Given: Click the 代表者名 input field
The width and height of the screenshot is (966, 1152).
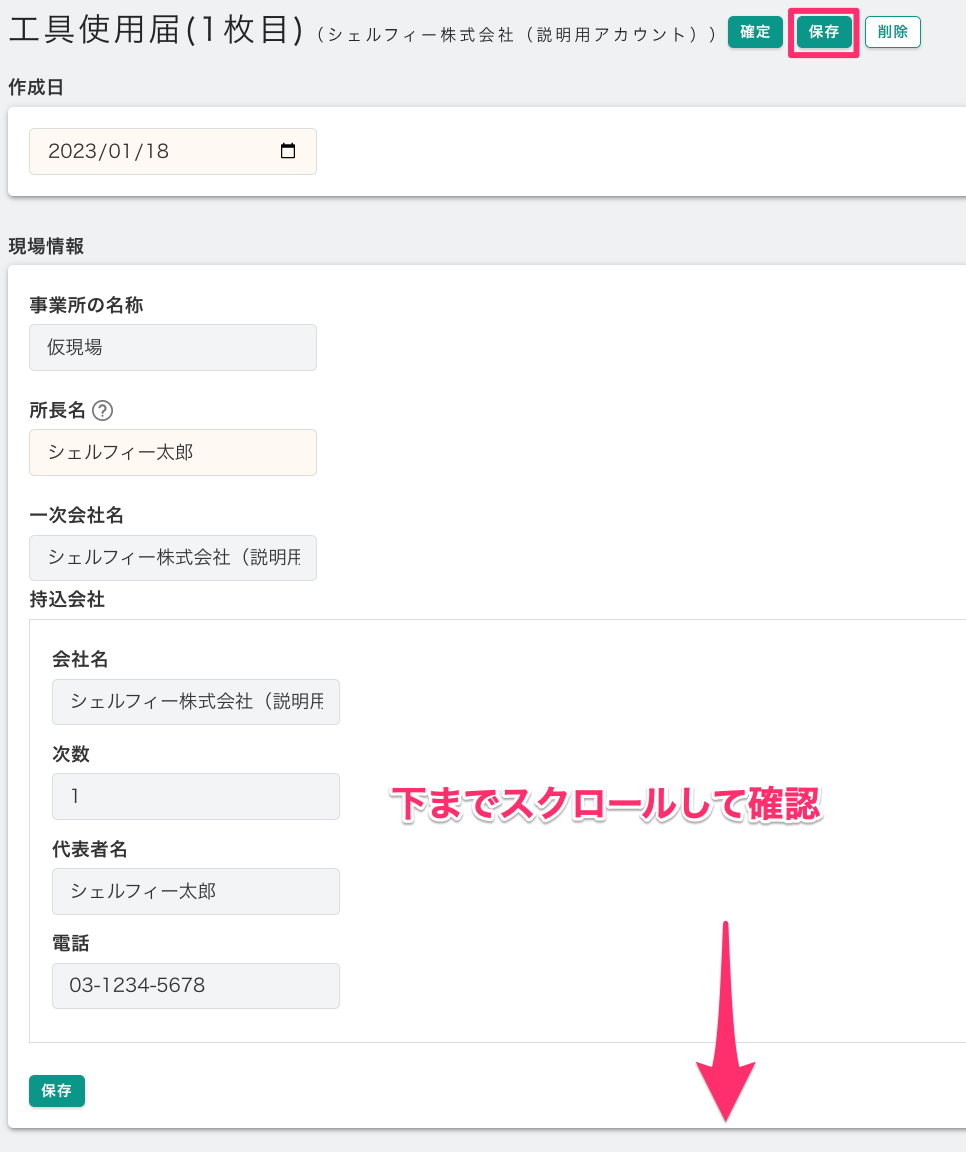Looking at the screenshot, I should click(x=196, y=891).
